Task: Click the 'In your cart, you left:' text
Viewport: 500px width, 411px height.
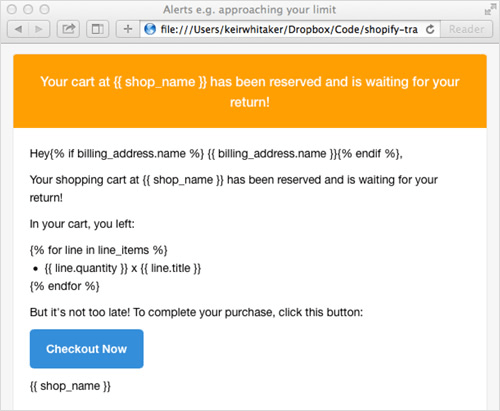Action: 82,224
